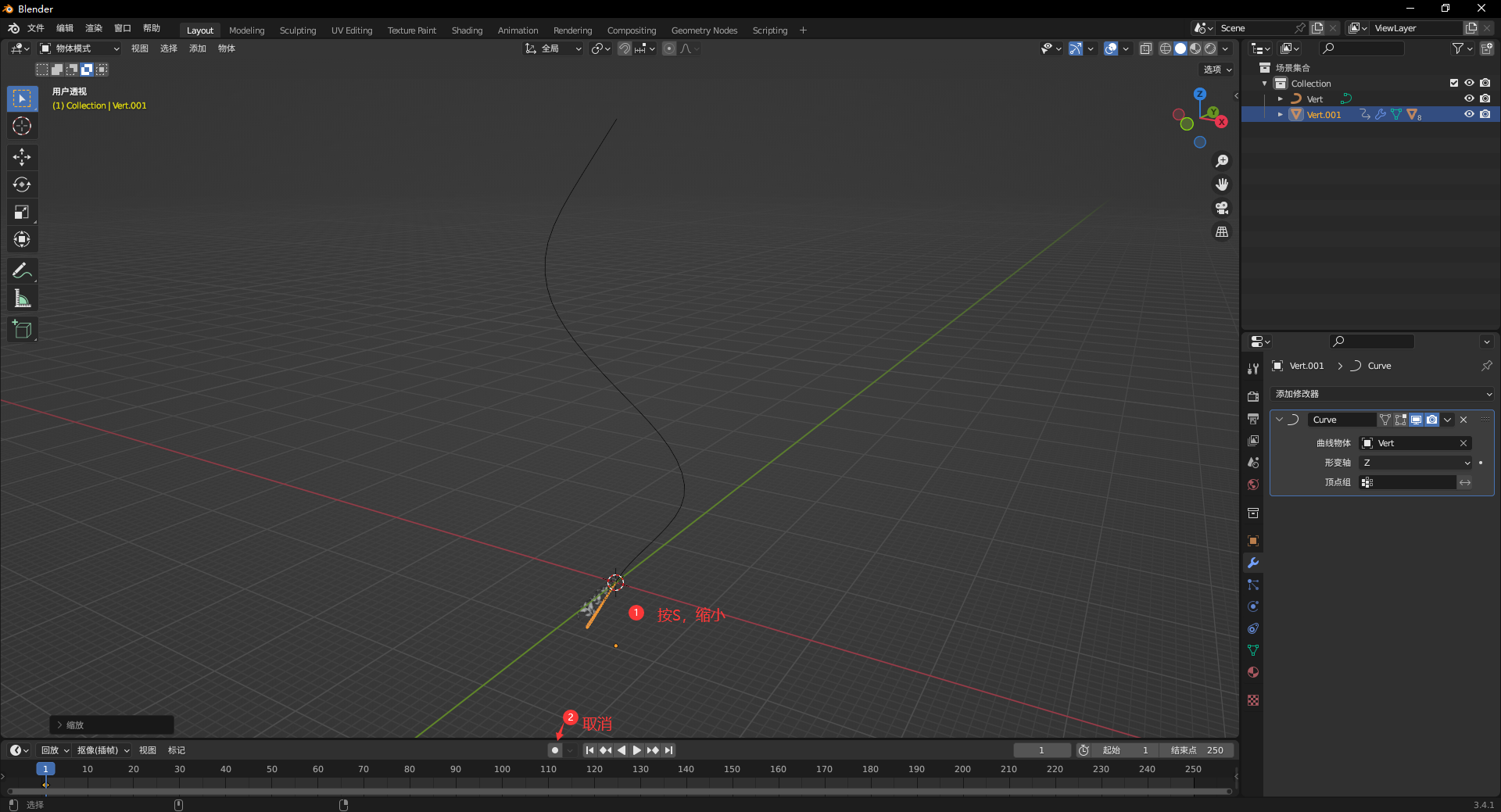1501x812 pixels.
Task: Play animation forward
Action: (x=637, y=750)
